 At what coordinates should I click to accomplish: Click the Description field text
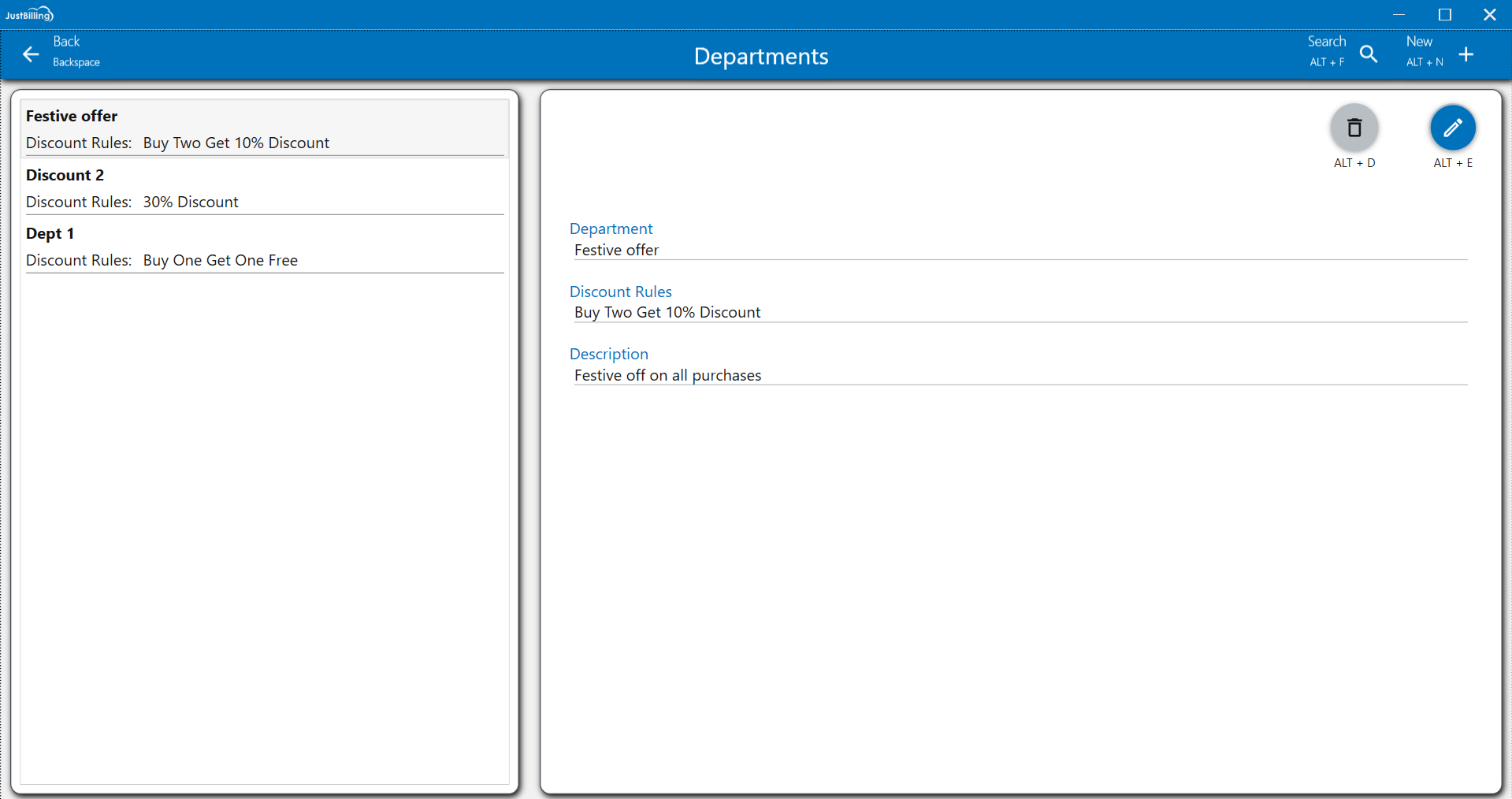(667, 376)
